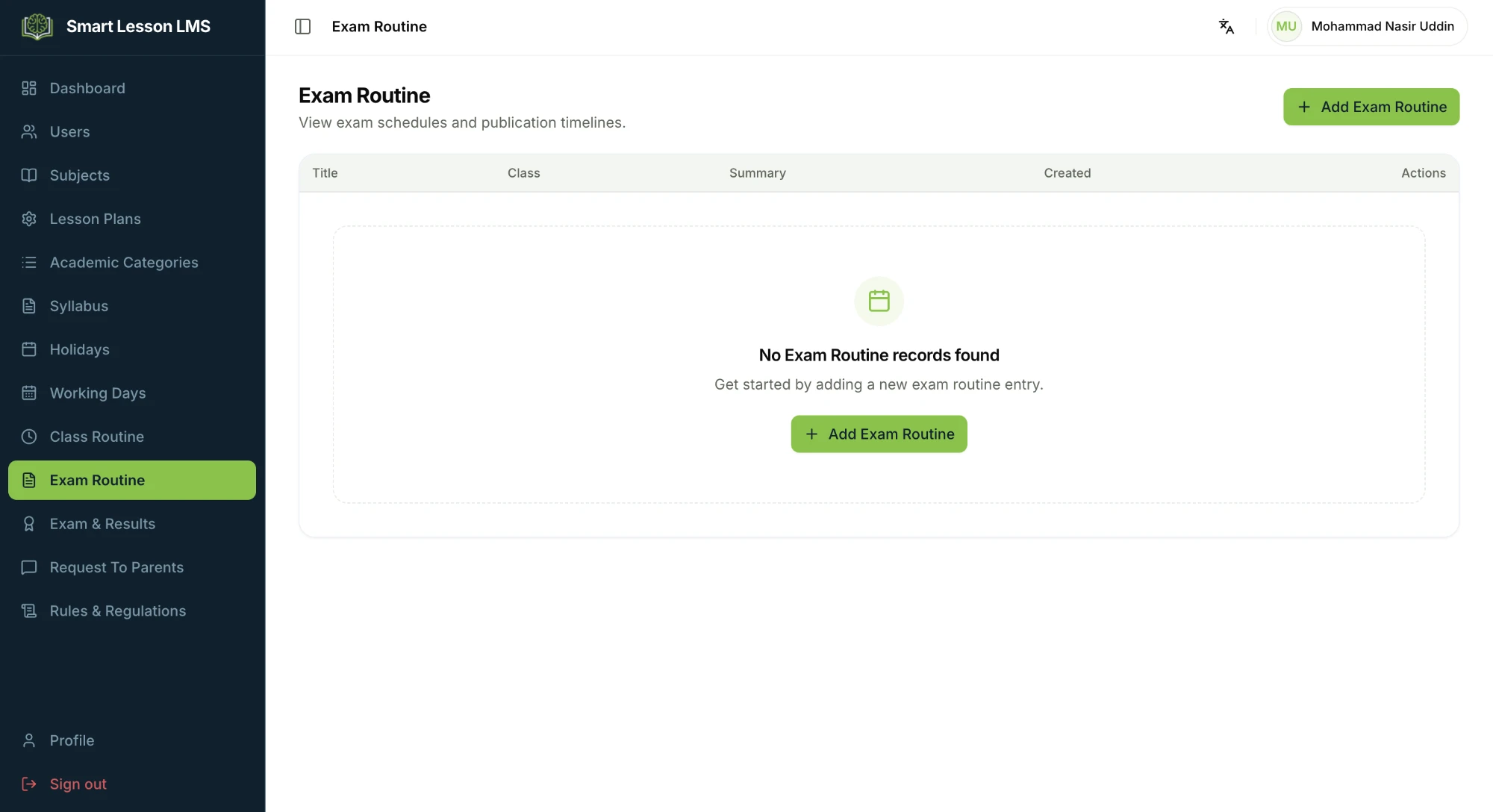Click the Exam & Results award icon
The image size is (1493, 812).
tap(29, 524)
